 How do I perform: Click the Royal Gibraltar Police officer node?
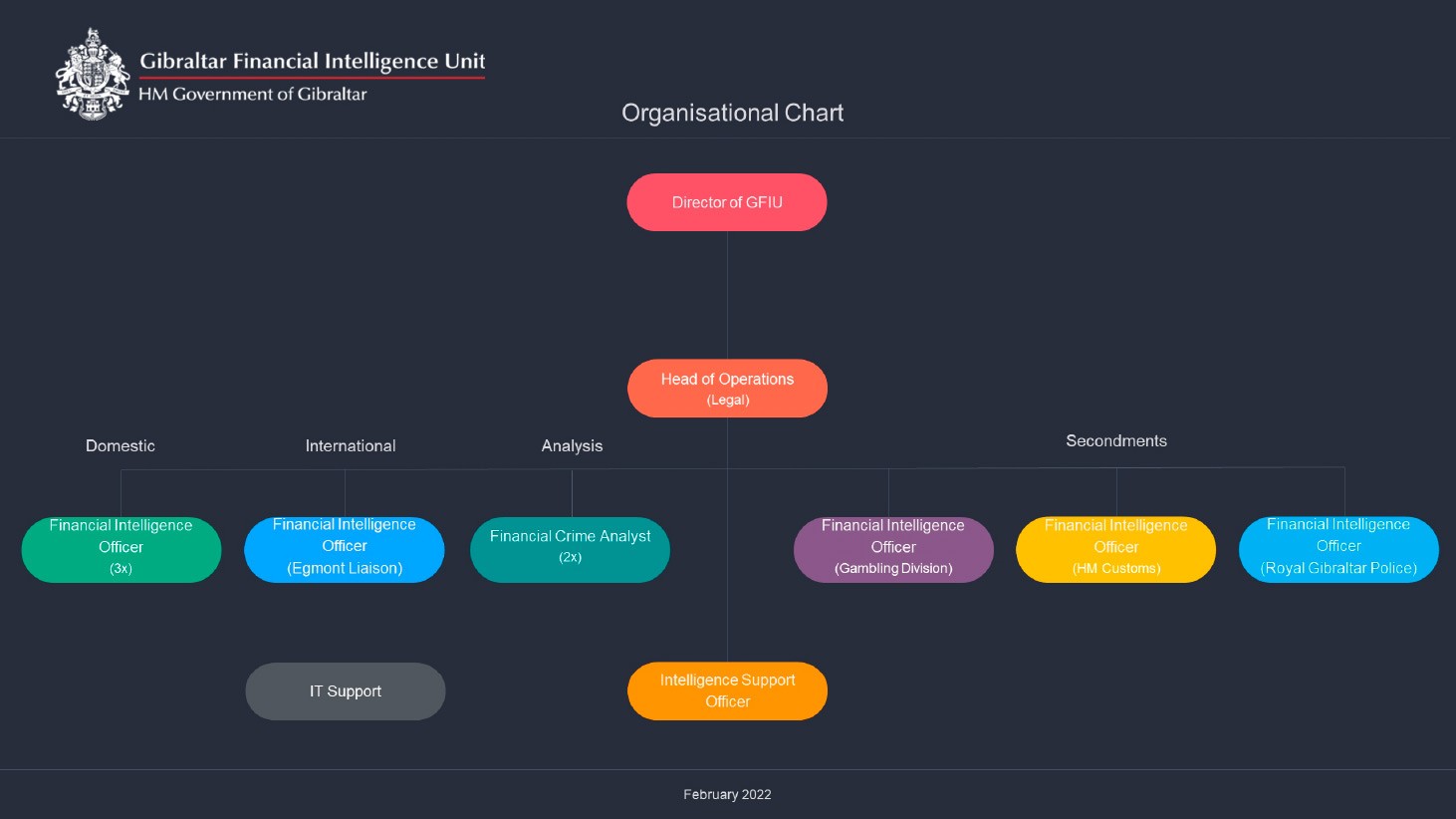(x=1338, y=549)
